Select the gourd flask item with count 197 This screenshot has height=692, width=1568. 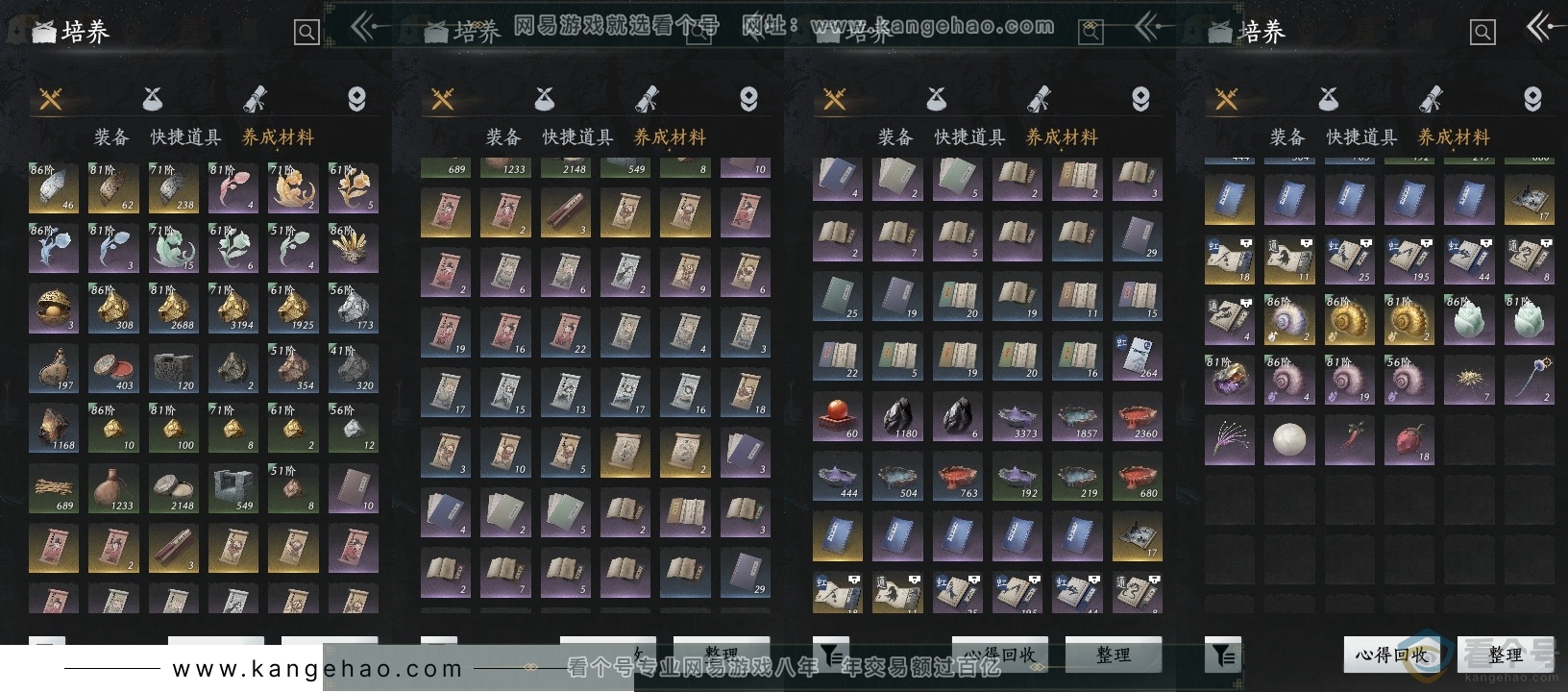point(54,368)
